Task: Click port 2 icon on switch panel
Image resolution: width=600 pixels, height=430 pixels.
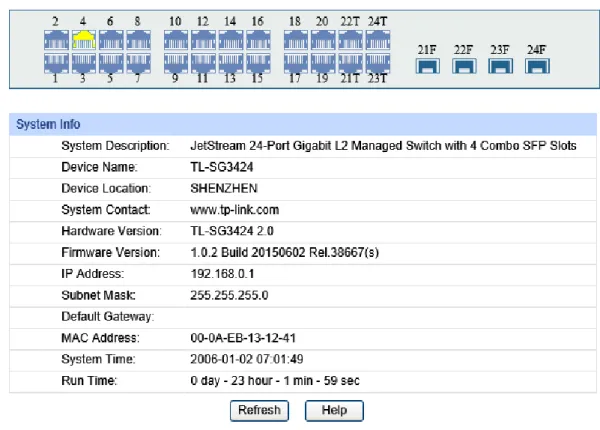Action: tap(56, 40)
